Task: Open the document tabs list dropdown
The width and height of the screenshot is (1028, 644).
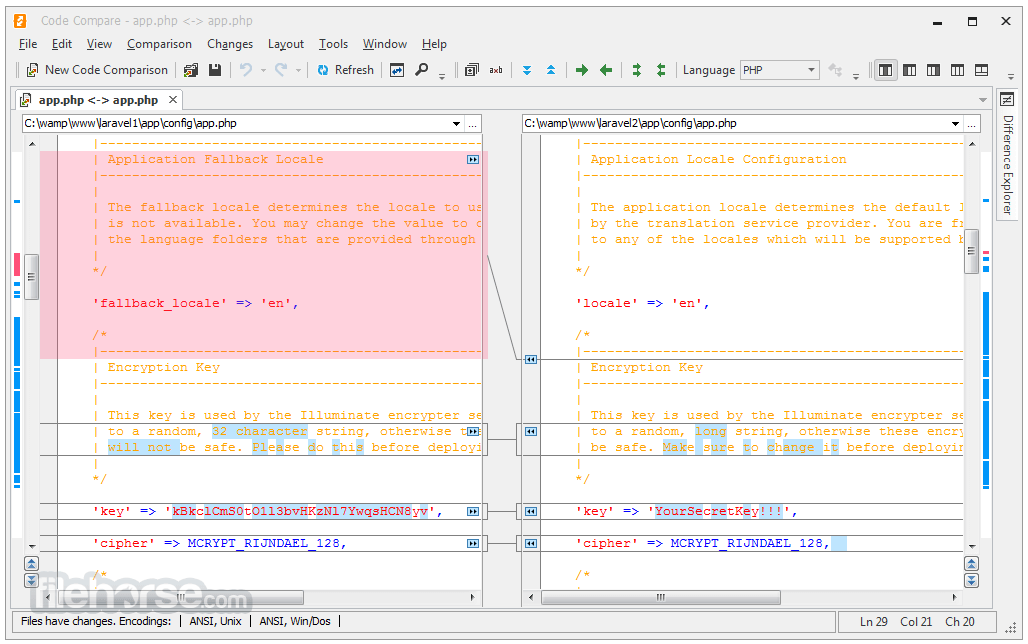Action: coord(982,100)
